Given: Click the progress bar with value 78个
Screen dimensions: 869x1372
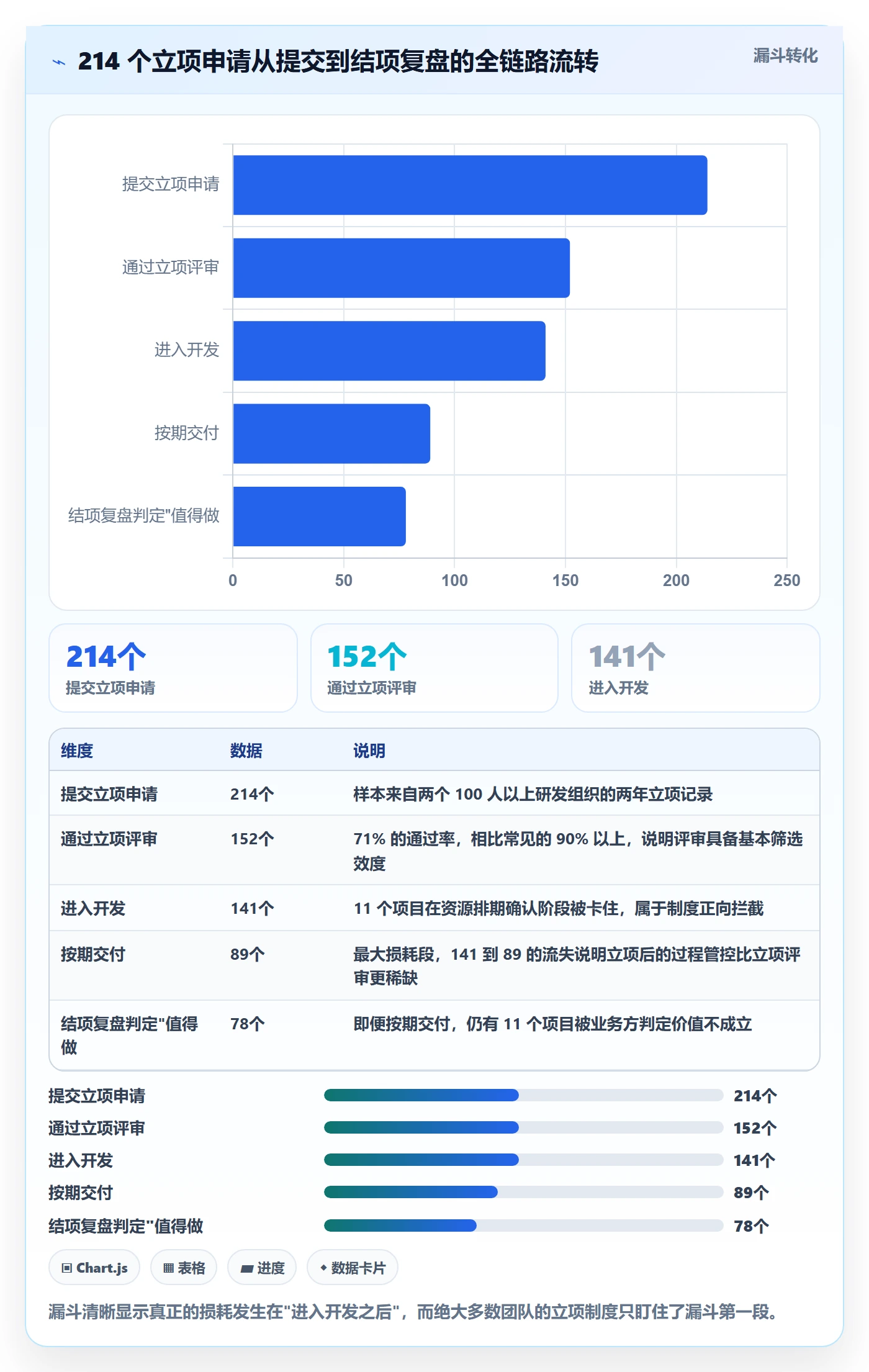Looking at the screenshot, I should point(524,1225).
